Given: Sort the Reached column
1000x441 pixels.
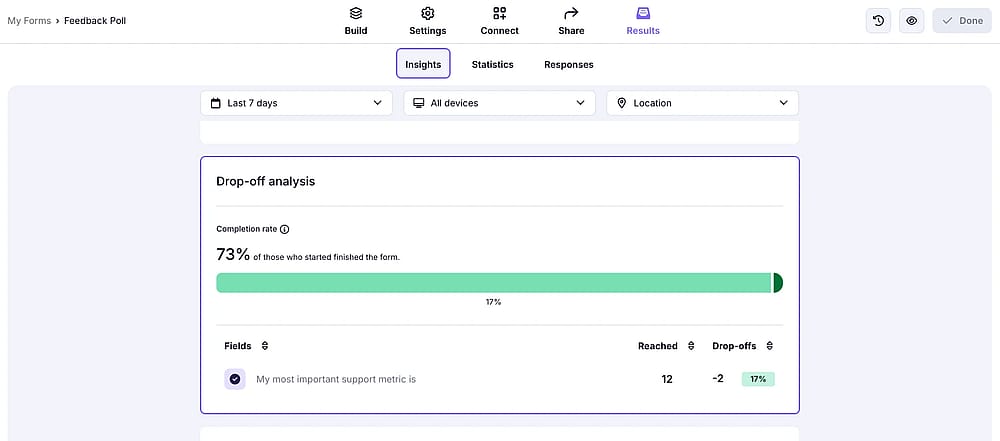Looking at the screenshot, I should click(x=691, y=346).
